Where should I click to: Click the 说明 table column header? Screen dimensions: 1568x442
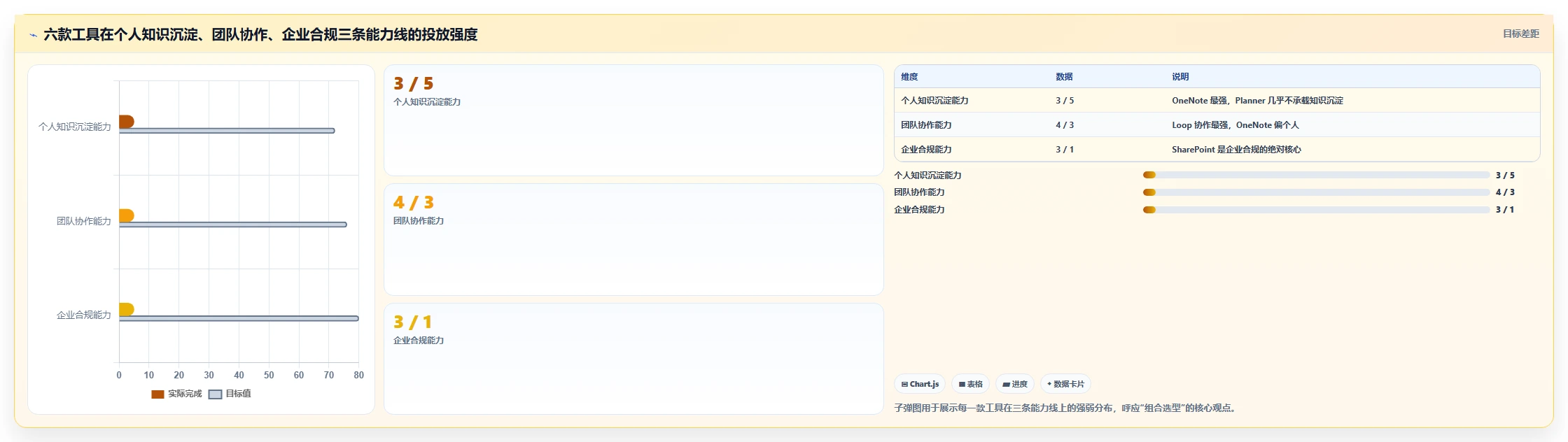pos(1180,77)
